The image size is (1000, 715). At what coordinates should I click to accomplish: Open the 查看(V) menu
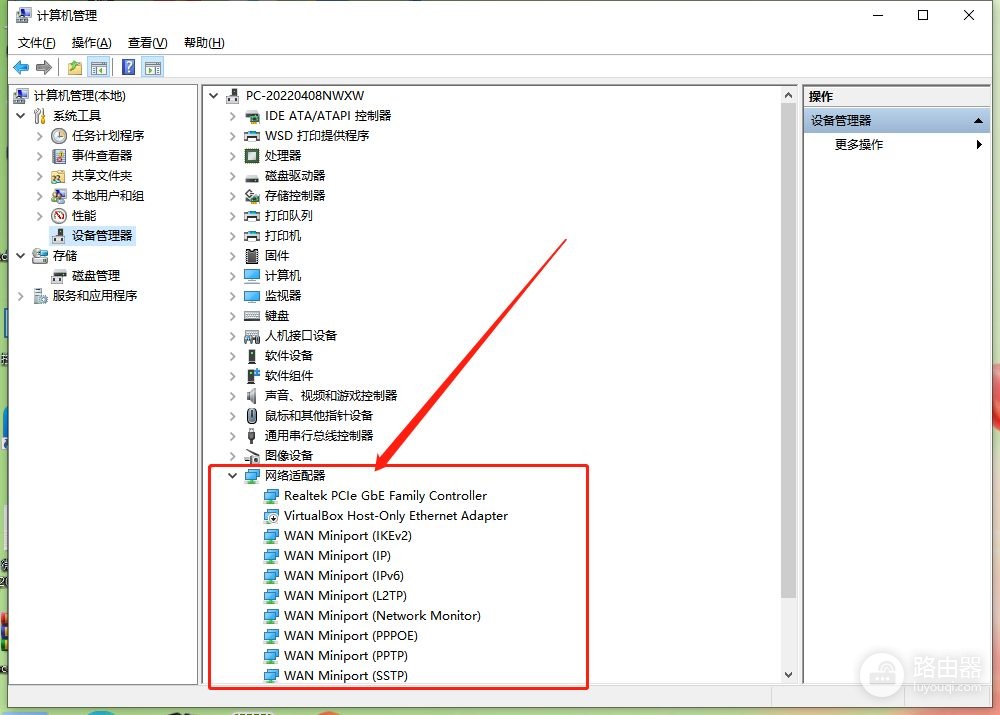click(x=147, y=43)
